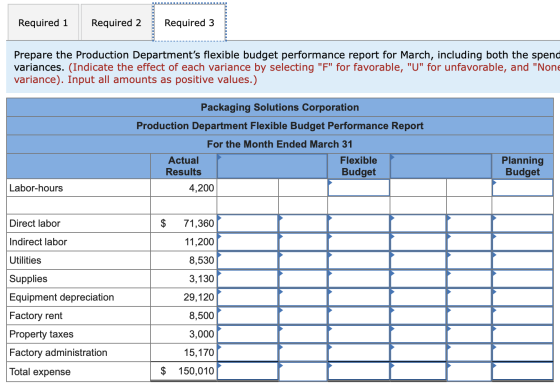Viewport: 560px width, 389px height.
Task: Click the Labor-hours Flexible Budget input cell
Action: click(x=359, y=188)
